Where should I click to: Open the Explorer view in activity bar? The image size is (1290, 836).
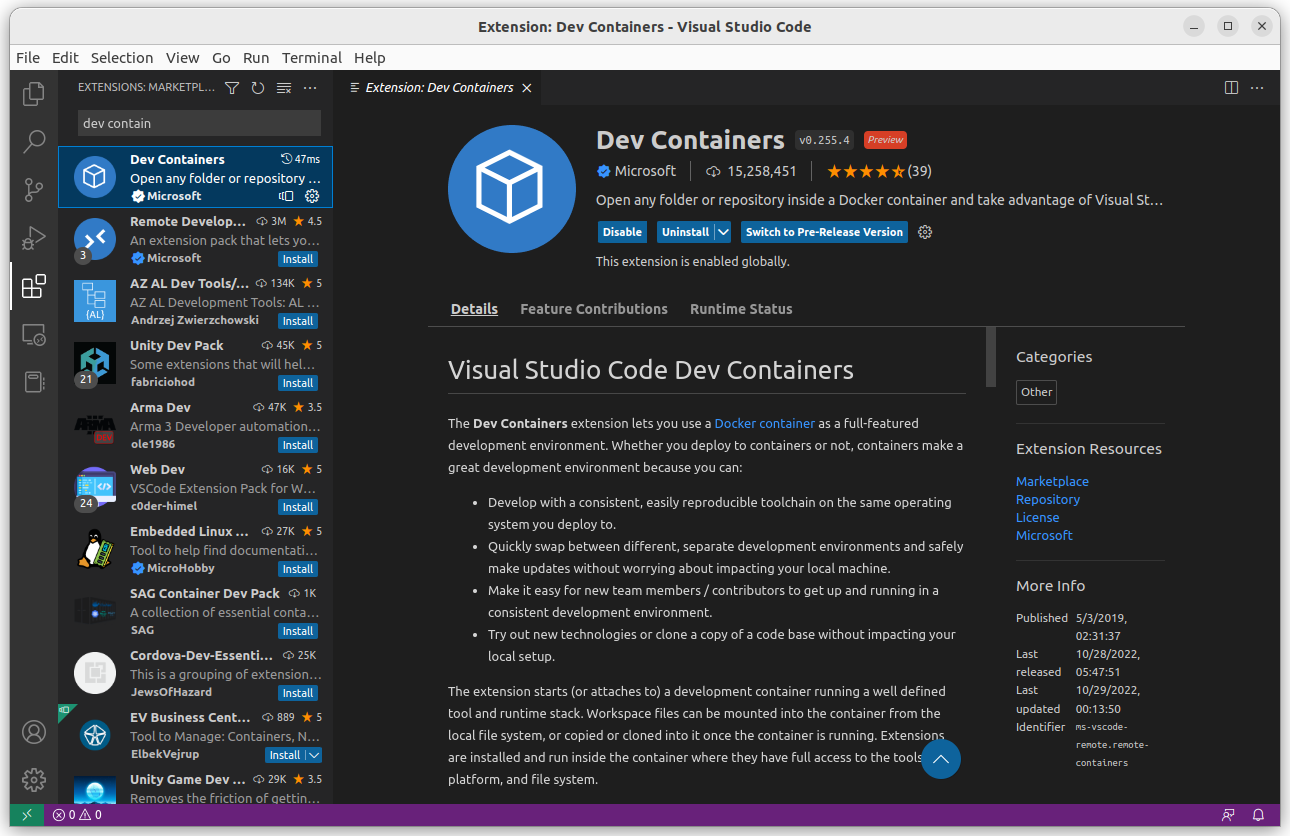point(34,94)
